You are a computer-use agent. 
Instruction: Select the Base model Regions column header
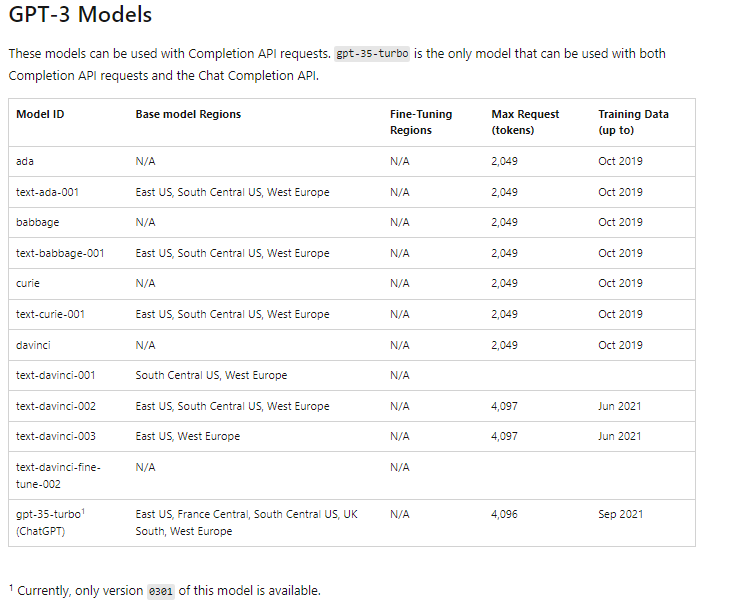click(188, 114)
